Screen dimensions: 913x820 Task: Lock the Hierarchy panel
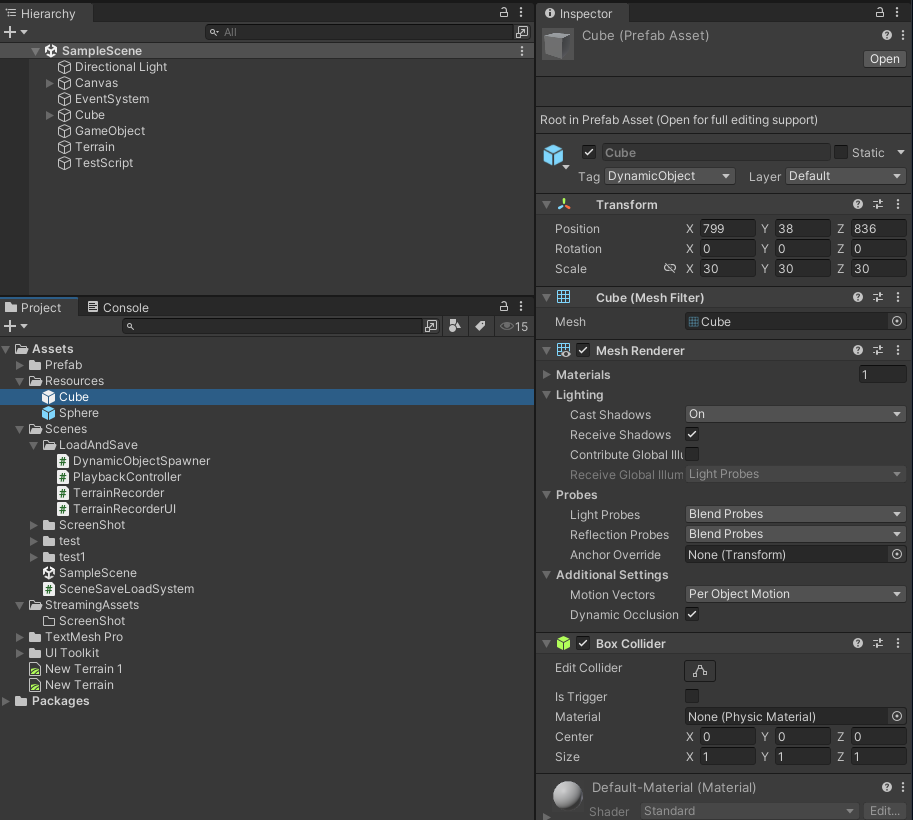point(504,12)
